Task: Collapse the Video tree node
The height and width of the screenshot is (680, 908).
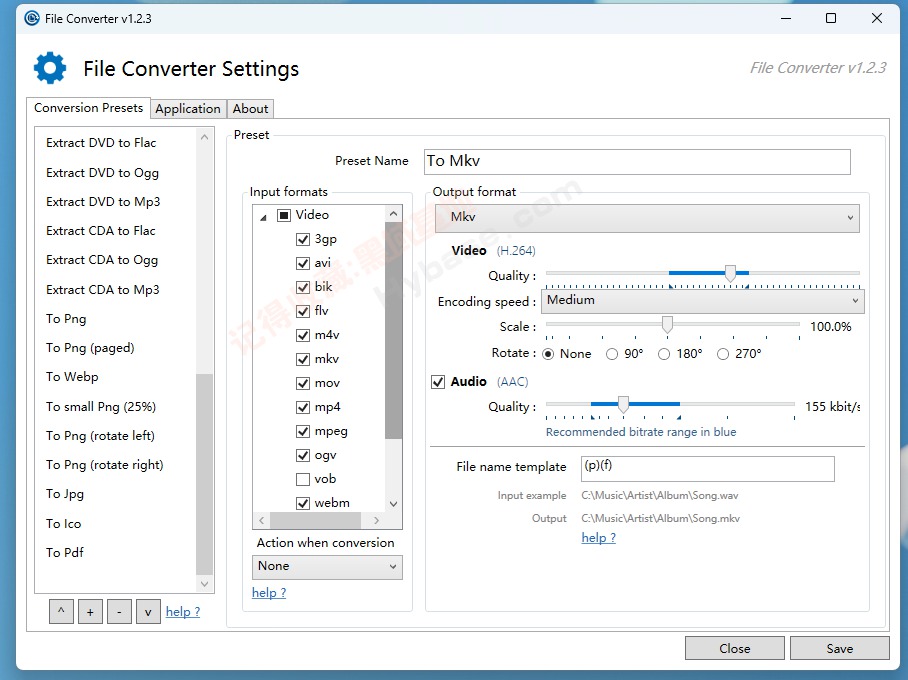Action: 263,217
